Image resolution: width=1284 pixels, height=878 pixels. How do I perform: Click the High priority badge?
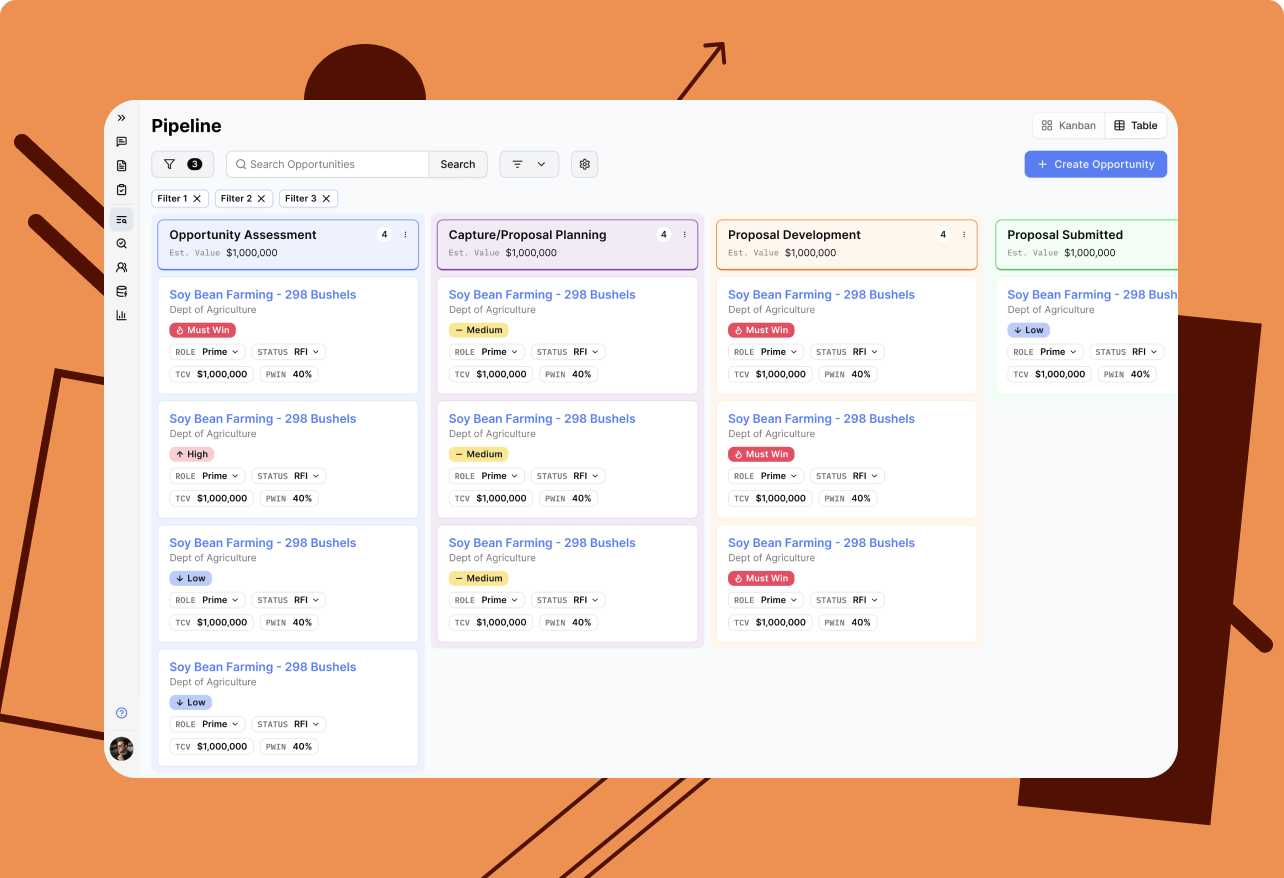192,454
